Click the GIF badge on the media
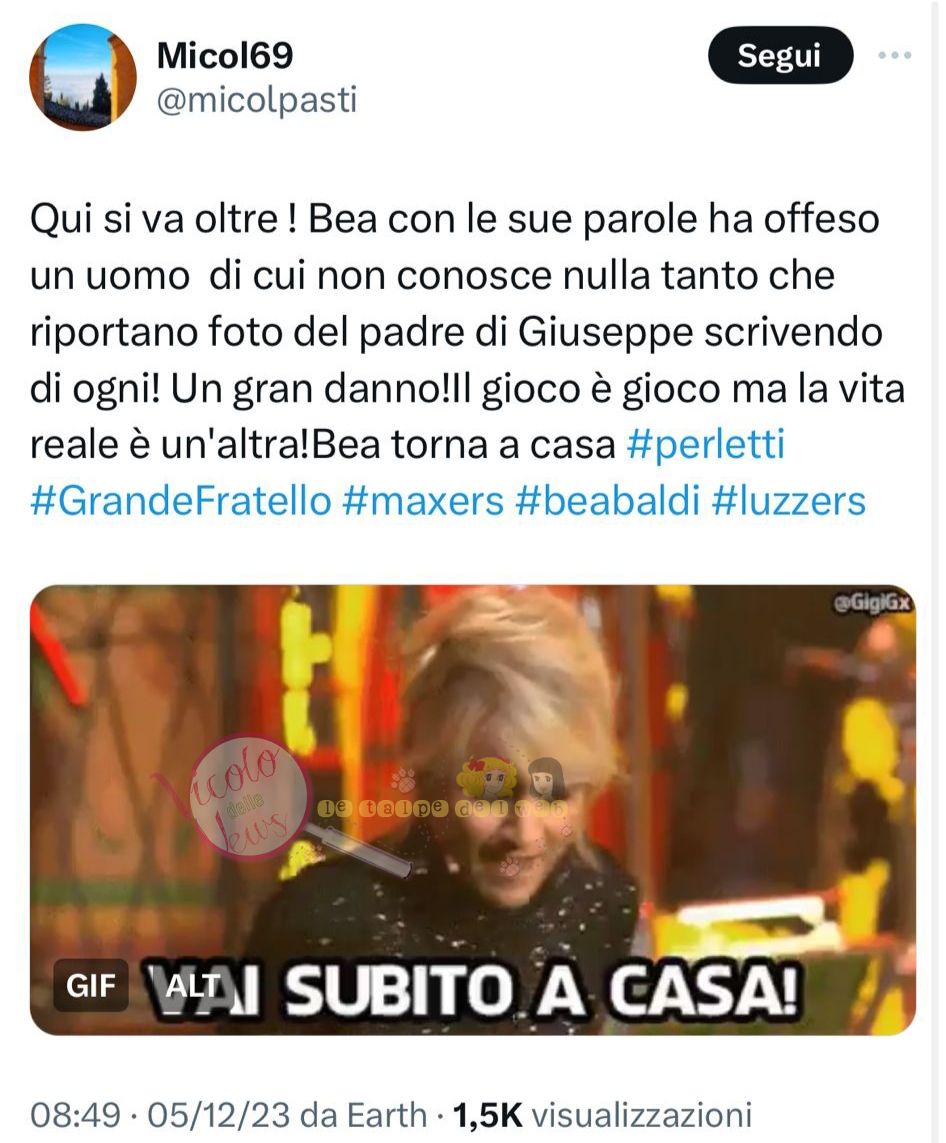This screenshot has height=1143, width=946. point(90,986)
